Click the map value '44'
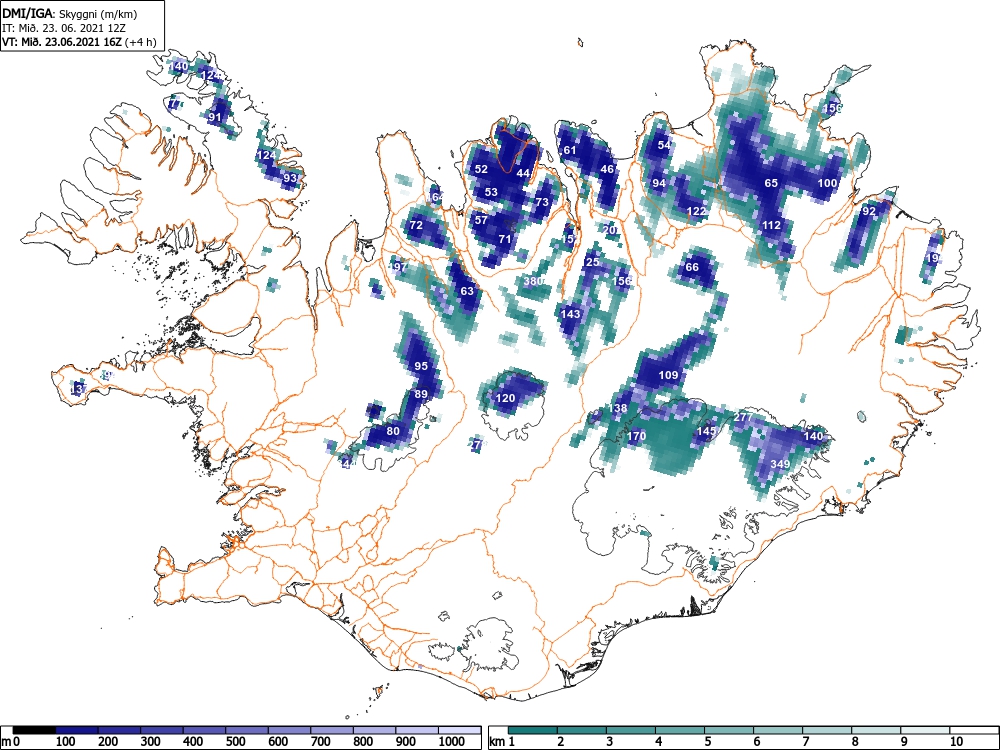Screen dimensions: 1000x750 523,173
